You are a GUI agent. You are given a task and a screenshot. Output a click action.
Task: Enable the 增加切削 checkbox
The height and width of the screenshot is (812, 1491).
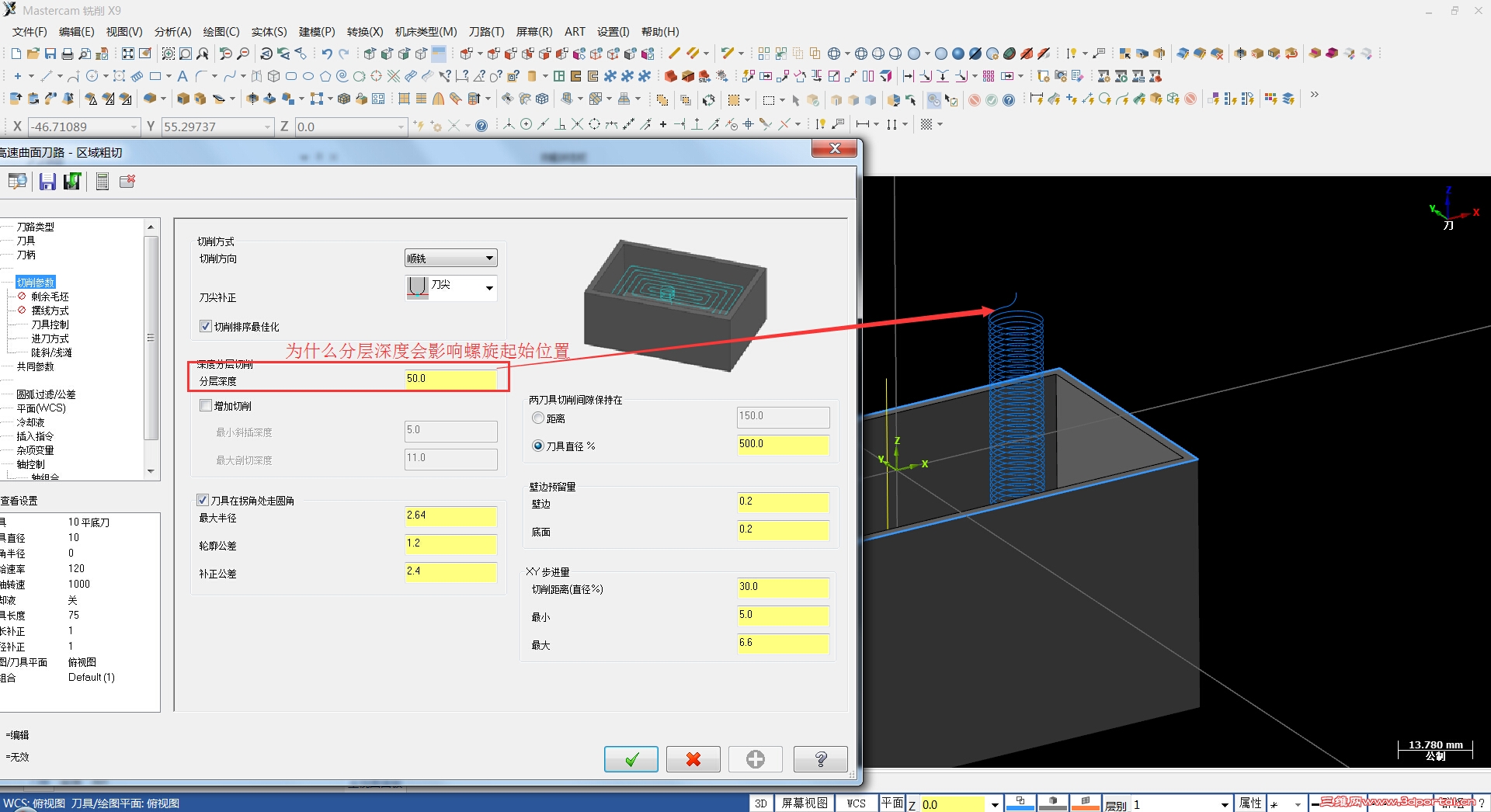pyautogui.click(x=206, y=405)
